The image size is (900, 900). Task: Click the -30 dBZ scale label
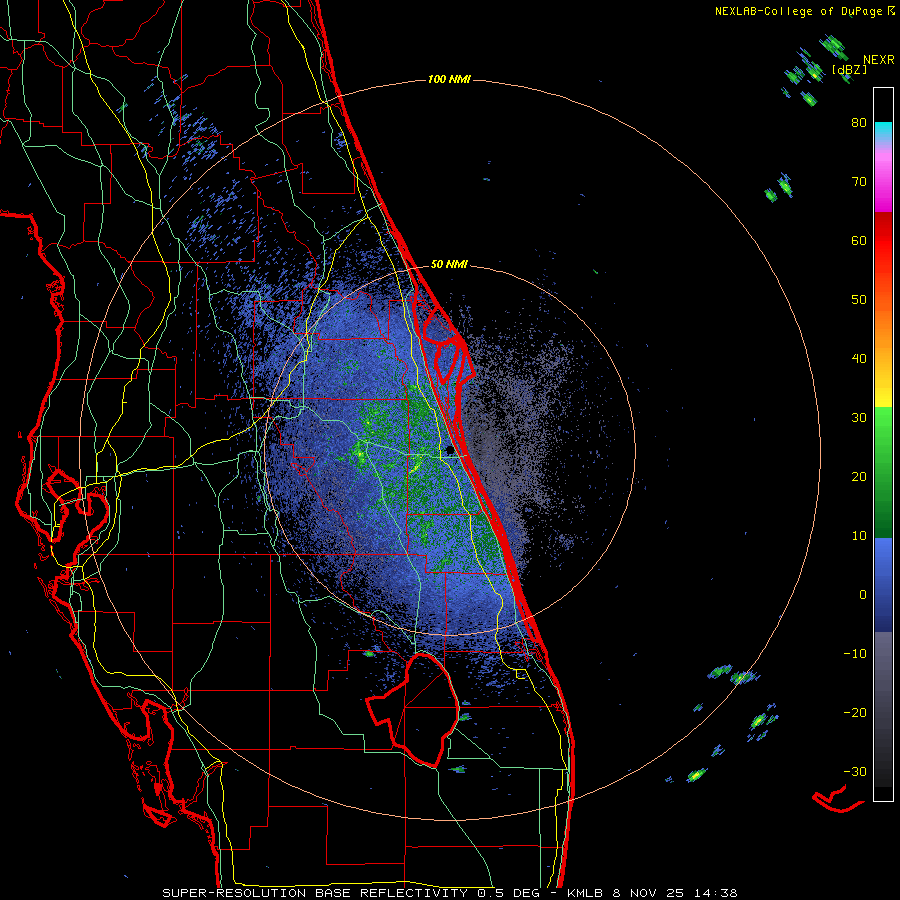pos(855,771)
